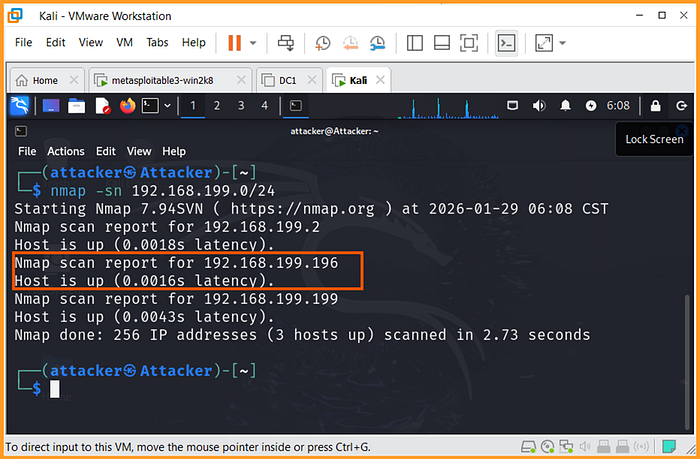This screenshot has height=459, width=700.
Task: Click the CD/DVD drive status icon
Action: (x=547, y=446)
